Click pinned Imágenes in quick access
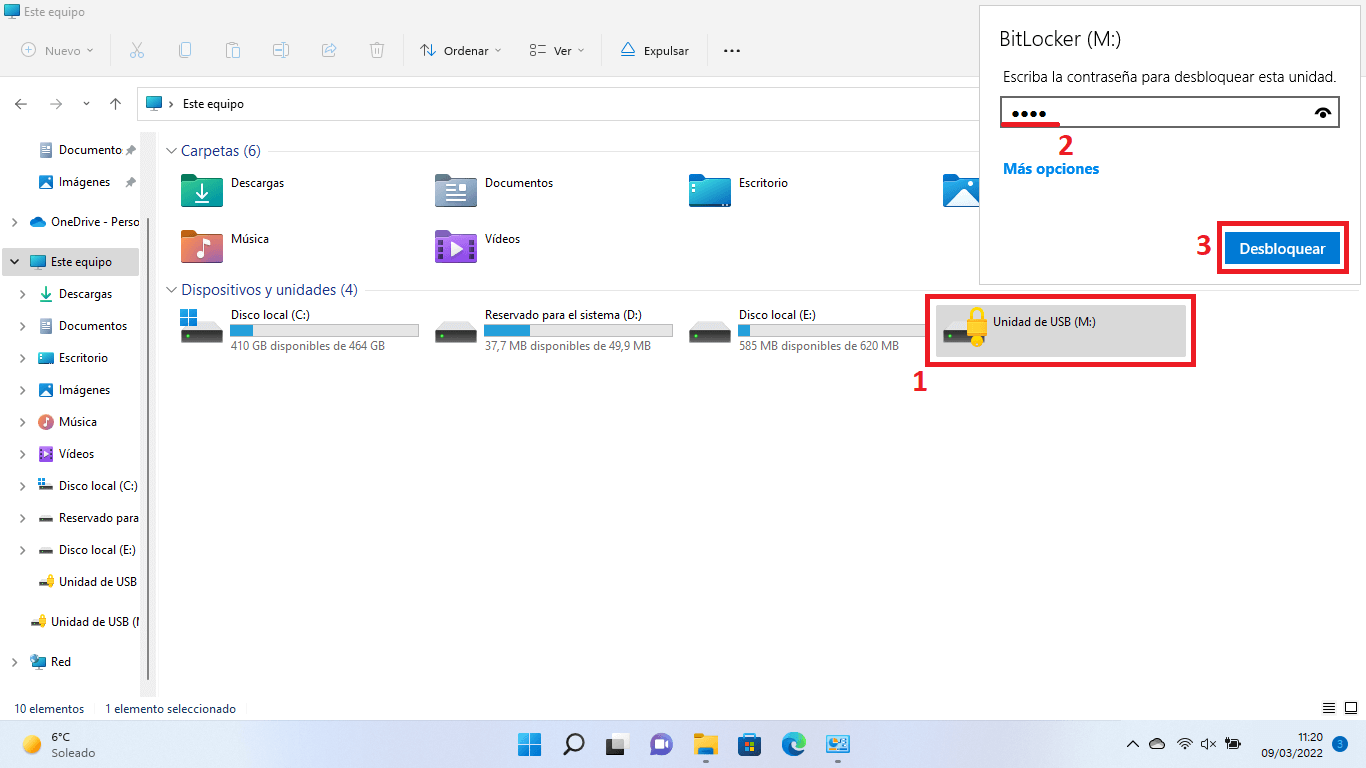 pyautogui.click(x=87, y=182)
